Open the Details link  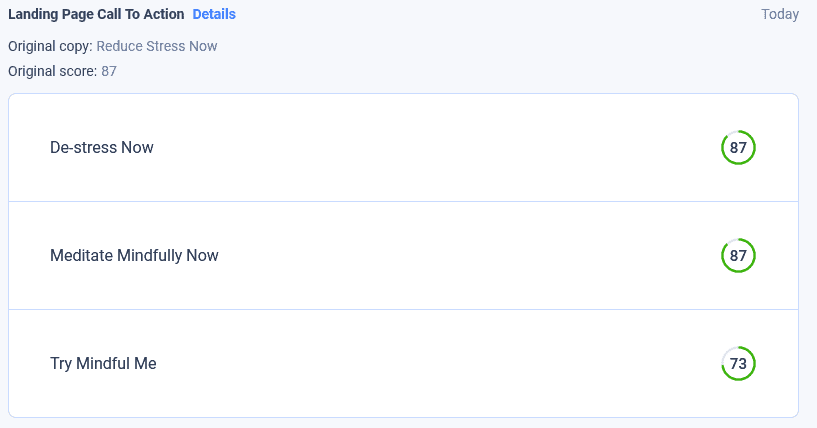pyautogui.click(x=214, y=15)
